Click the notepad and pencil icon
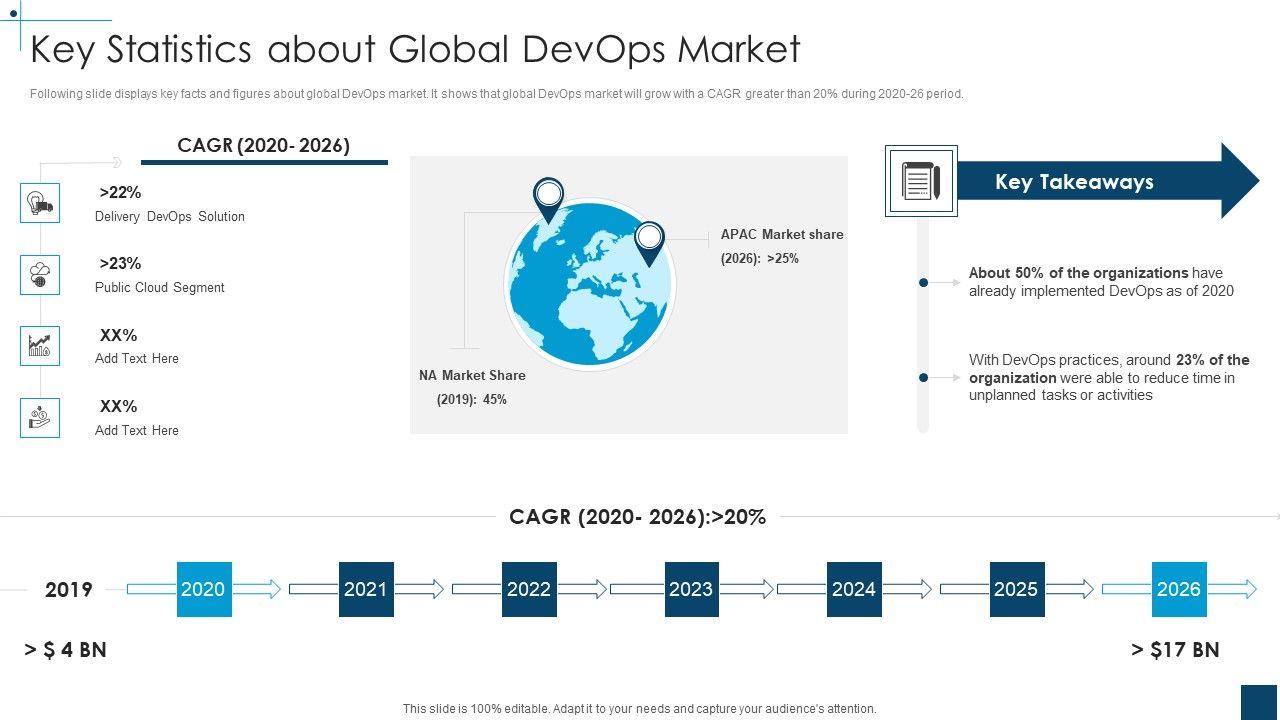This screenshot has height=720, width=1280. click(x=921, y=181)
